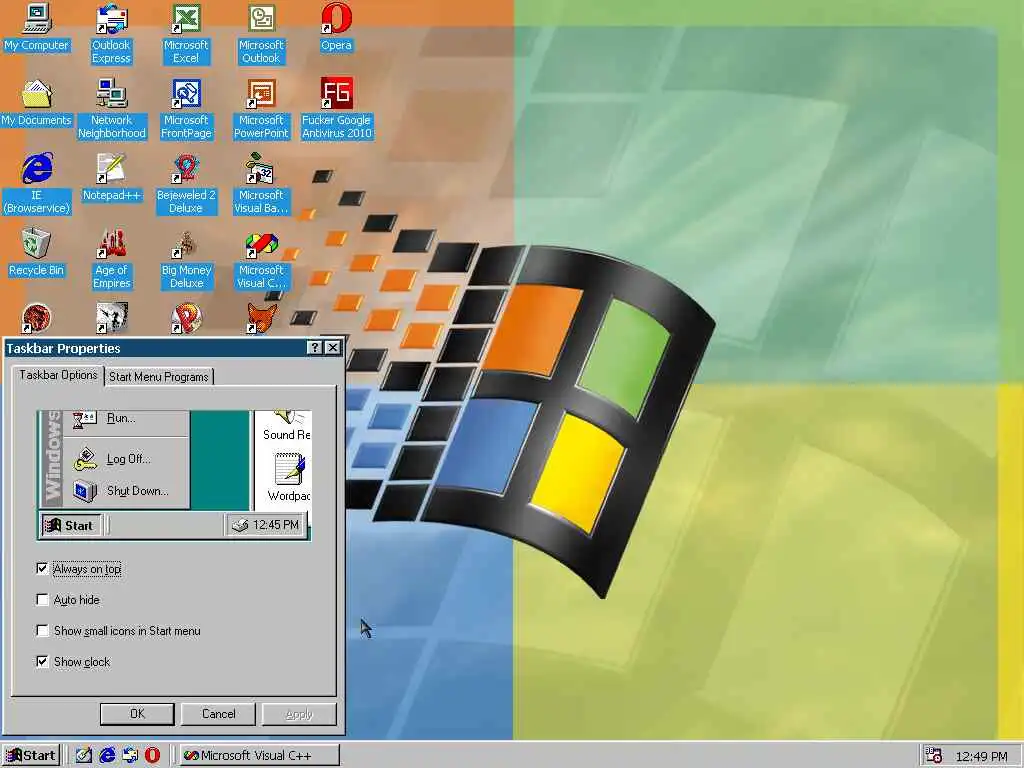Screen dimensions: 1024x768
Task: Close the Taskbar Properties dialog
Action: 332,347
